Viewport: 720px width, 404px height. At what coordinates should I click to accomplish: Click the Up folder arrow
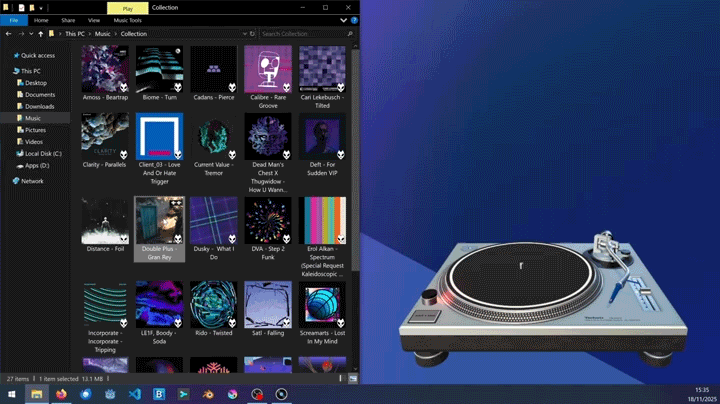point(40,34)
